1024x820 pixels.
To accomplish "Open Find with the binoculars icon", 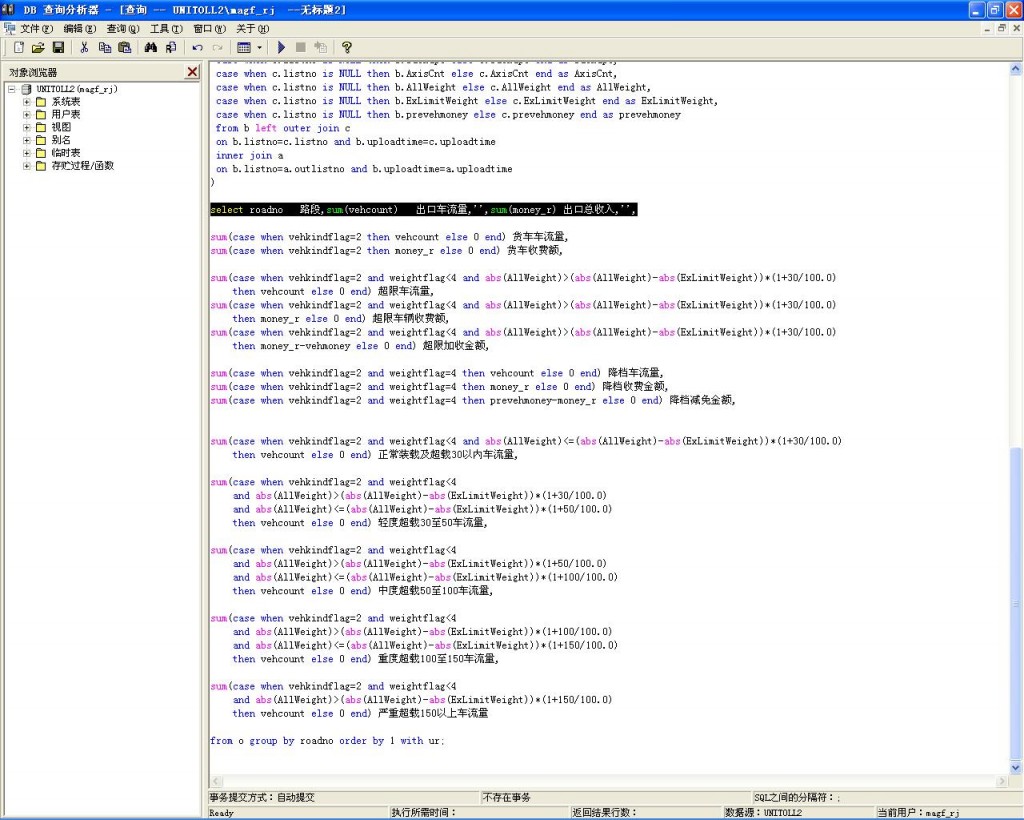I will [x=151, y=47].
